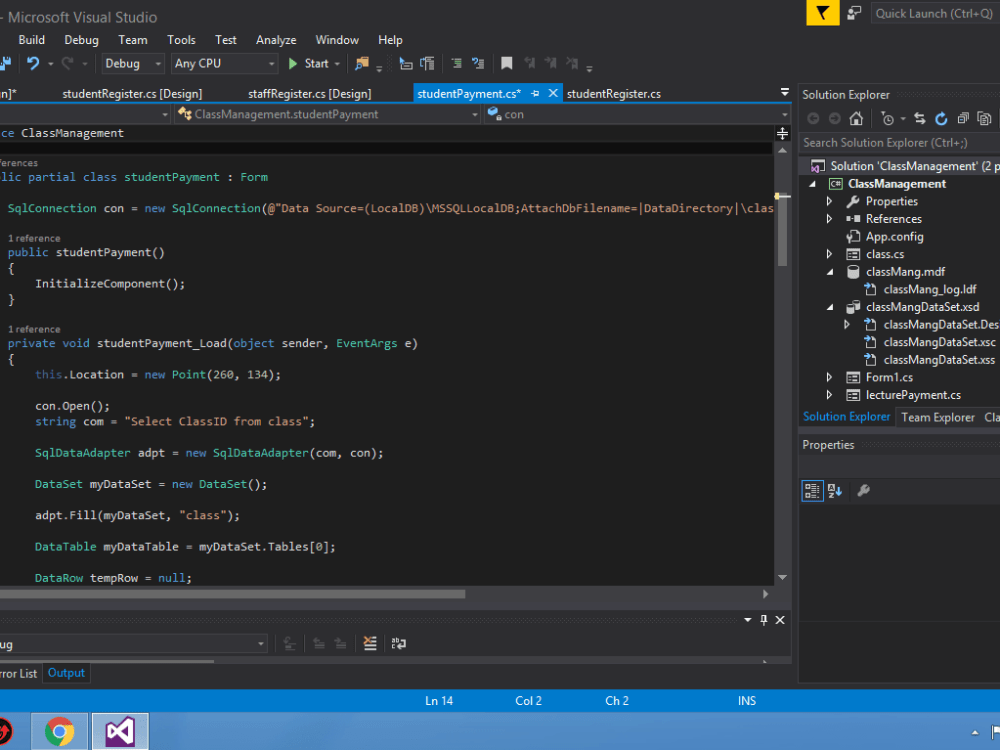Toggle Categorized view in Properties panel
The height and width of the screenshot is (750, 1000).
click(812, 490)
